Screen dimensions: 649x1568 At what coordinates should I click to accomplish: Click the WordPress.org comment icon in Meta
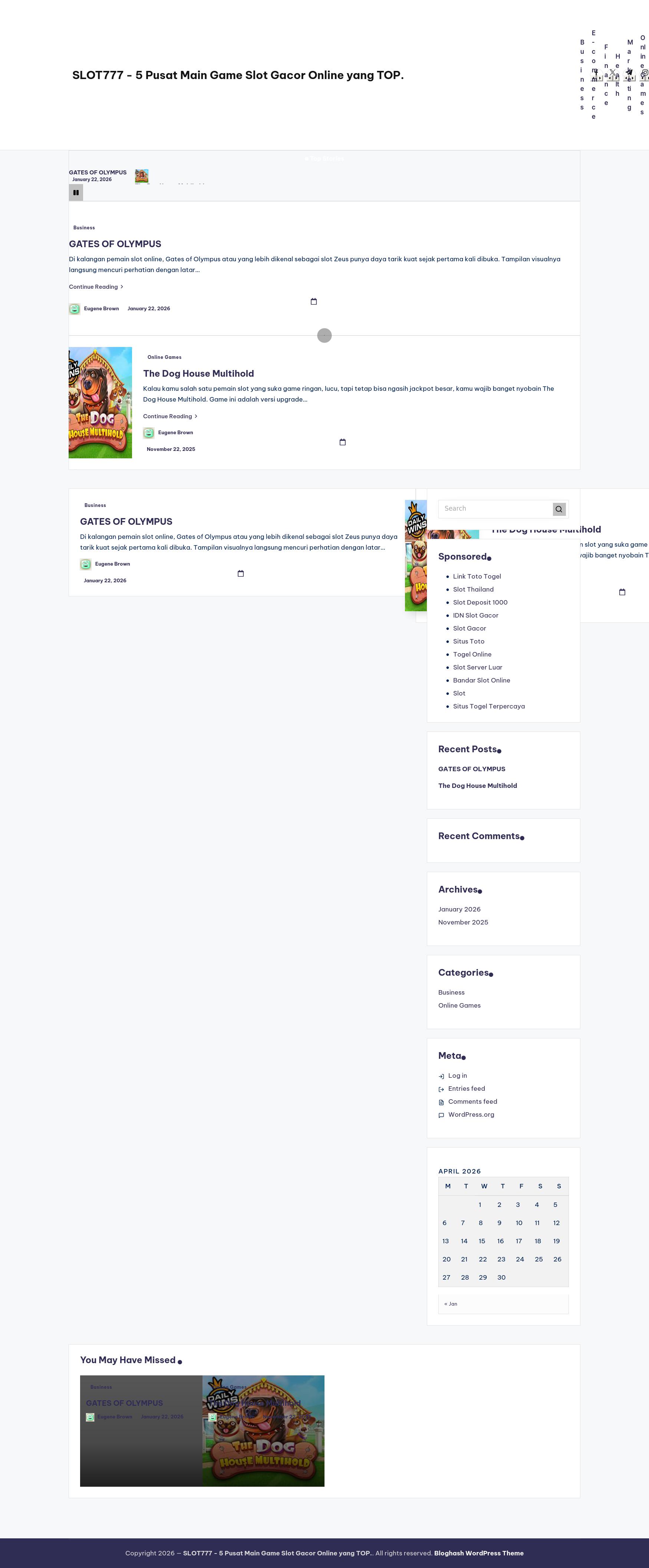(442, 1115)
